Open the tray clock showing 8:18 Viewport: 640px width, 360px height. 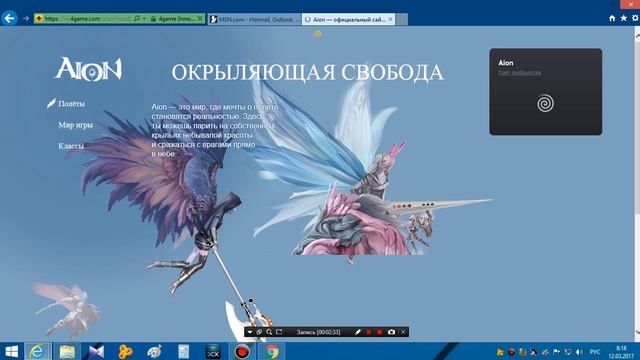[621, 352]
